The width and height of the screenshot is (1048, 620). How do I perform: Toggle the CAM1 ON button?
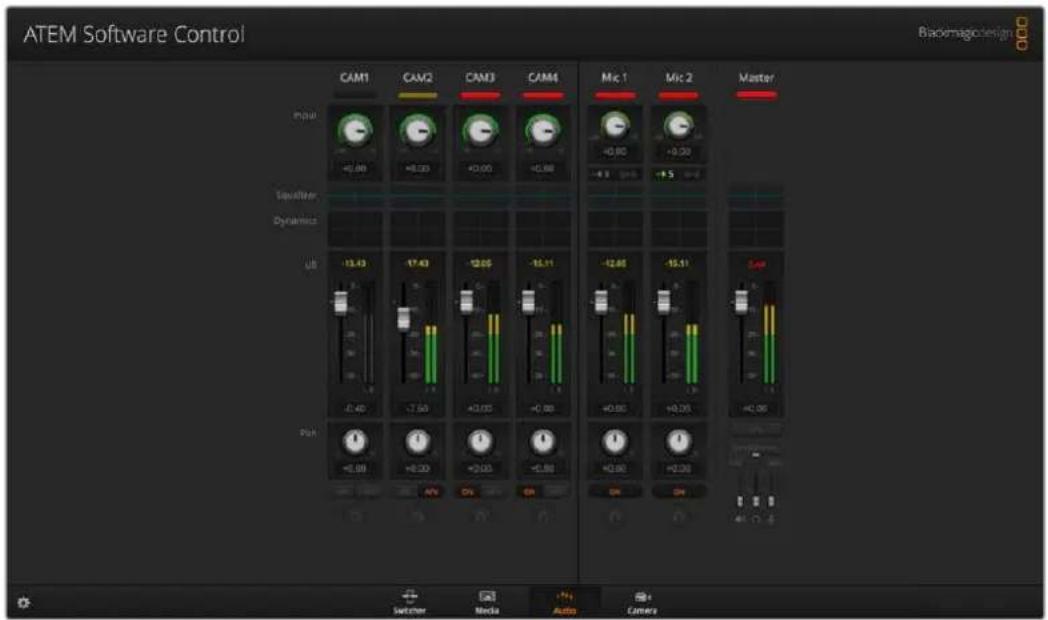click(343, 492)
